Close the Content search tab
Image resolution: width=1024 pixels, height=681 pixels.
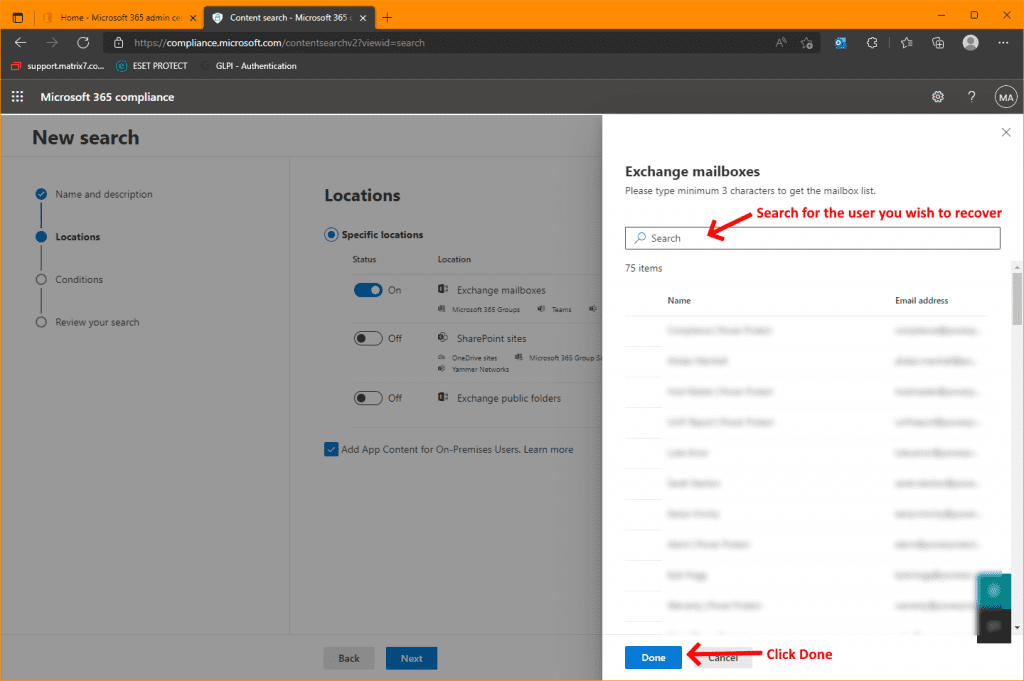[363, 18]
